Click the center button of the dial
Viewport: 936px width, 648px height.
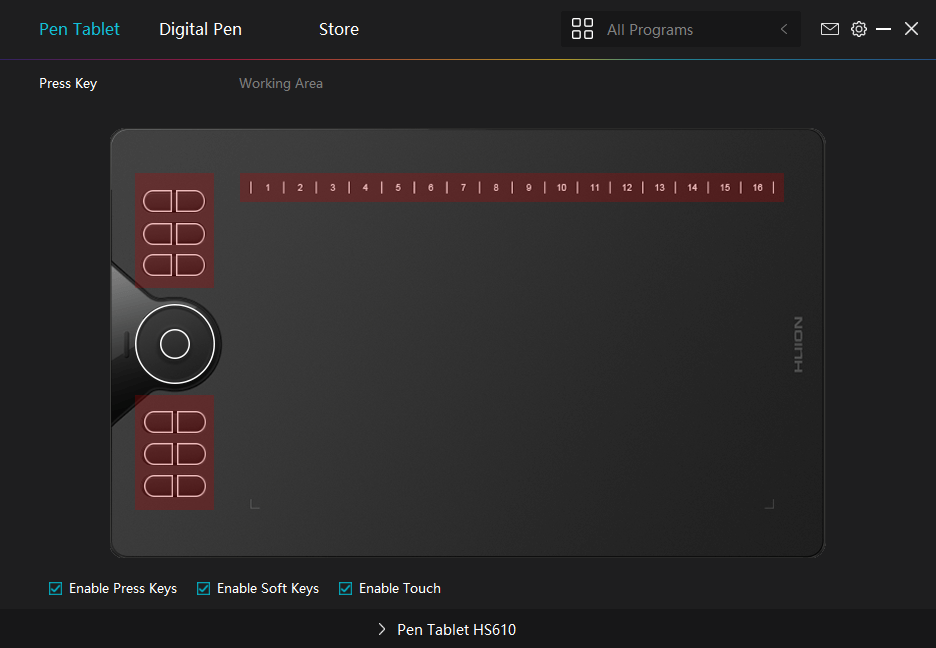click(175, 343)
